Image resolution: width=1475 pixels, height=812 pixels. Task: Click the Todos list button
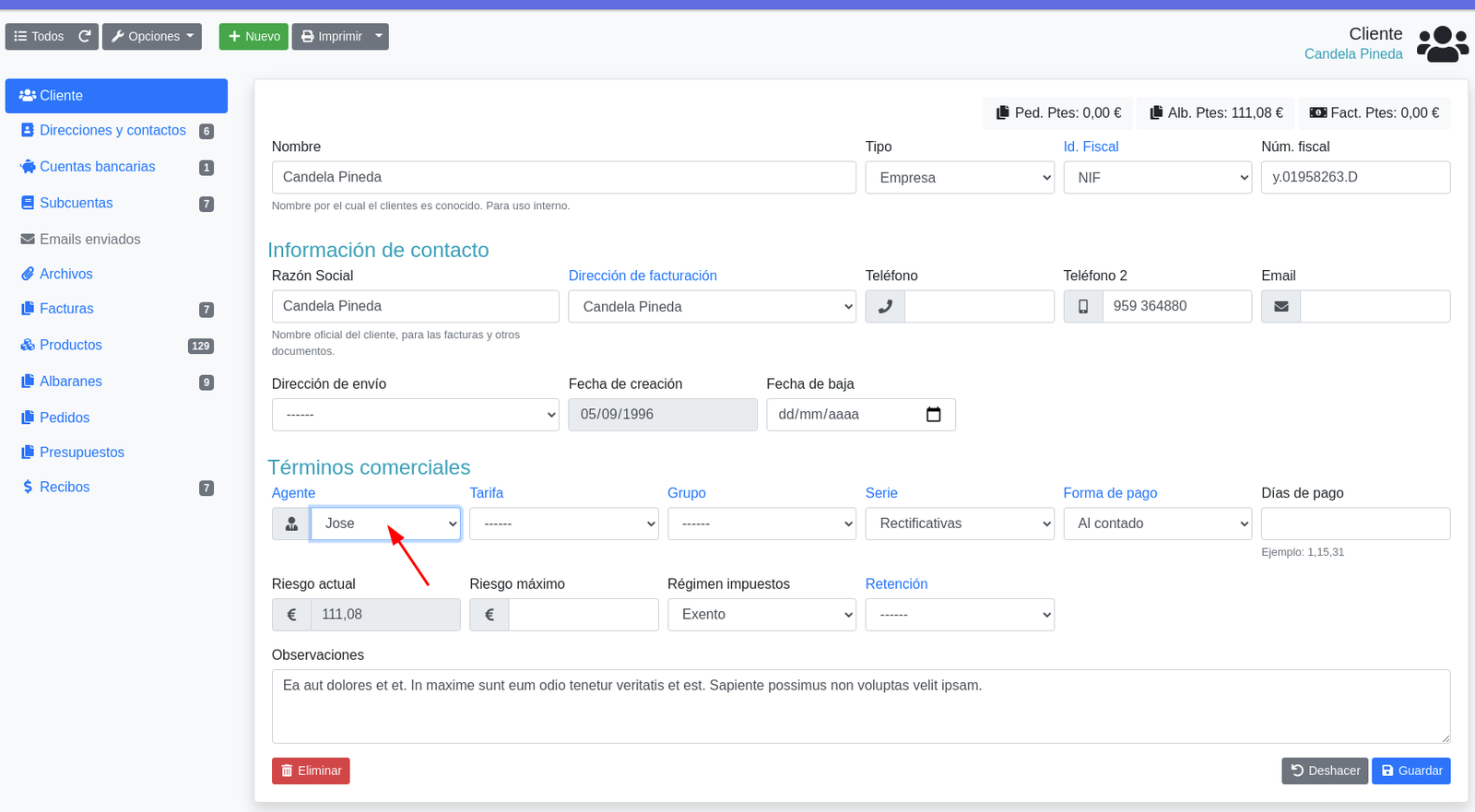click(x=39, y=36)
